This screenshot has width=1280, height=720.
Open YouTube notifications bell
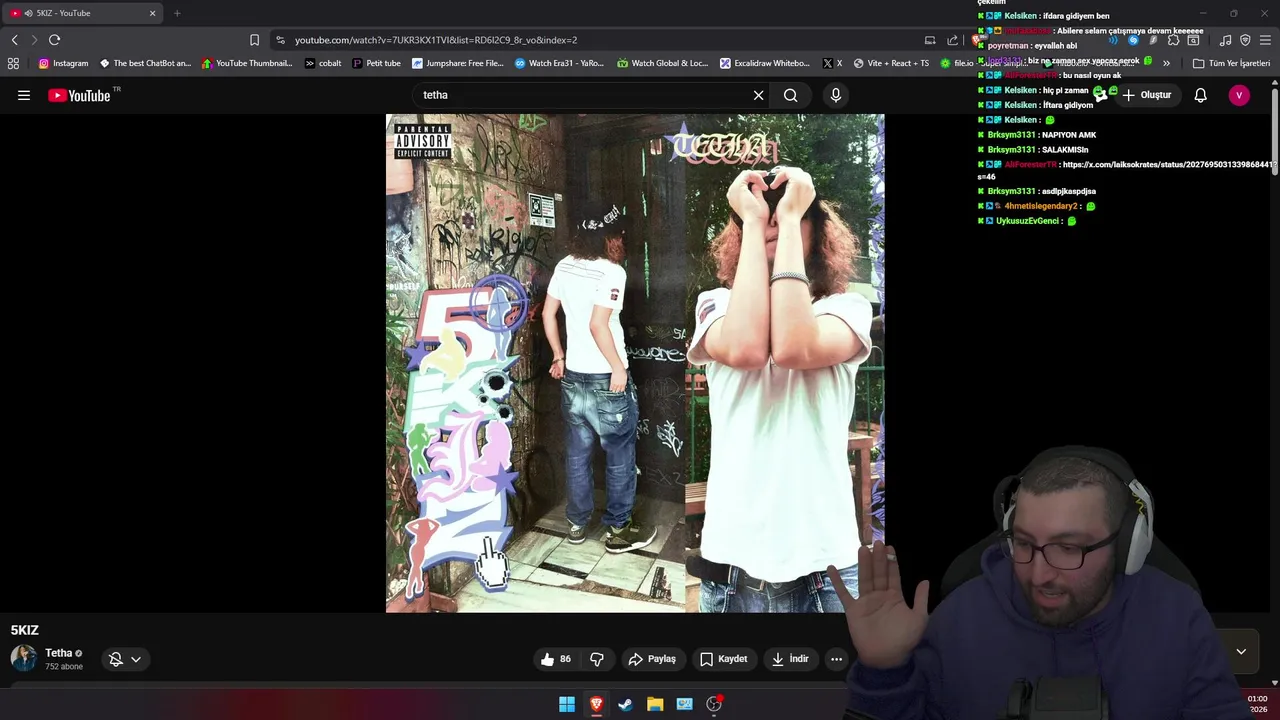pos(1200,95)
